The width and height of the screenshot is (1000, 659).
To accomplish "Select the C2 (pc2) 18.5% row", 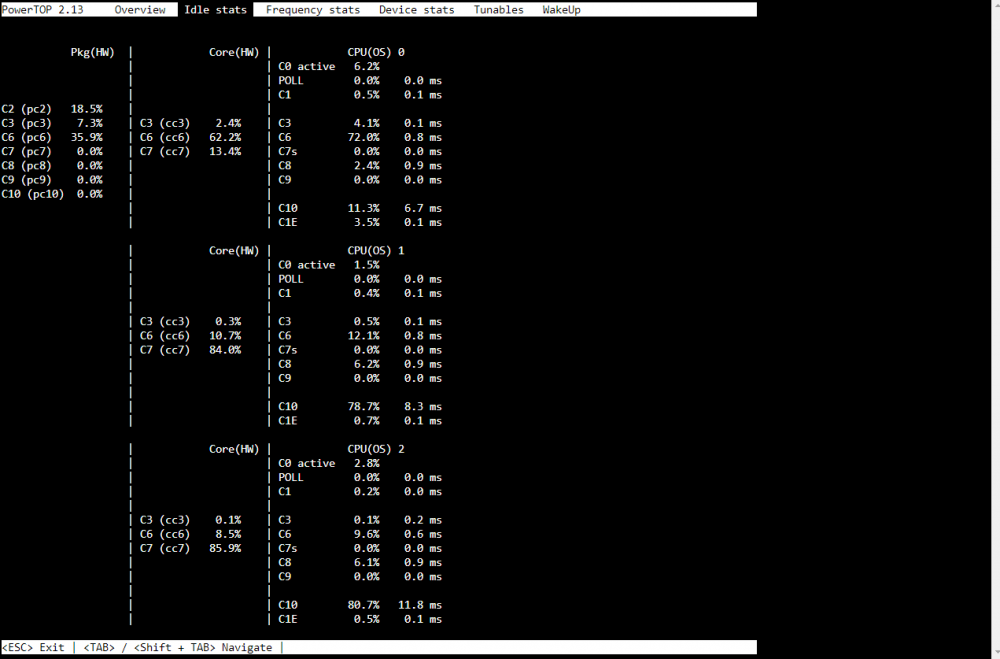I will tap(52, 109).
